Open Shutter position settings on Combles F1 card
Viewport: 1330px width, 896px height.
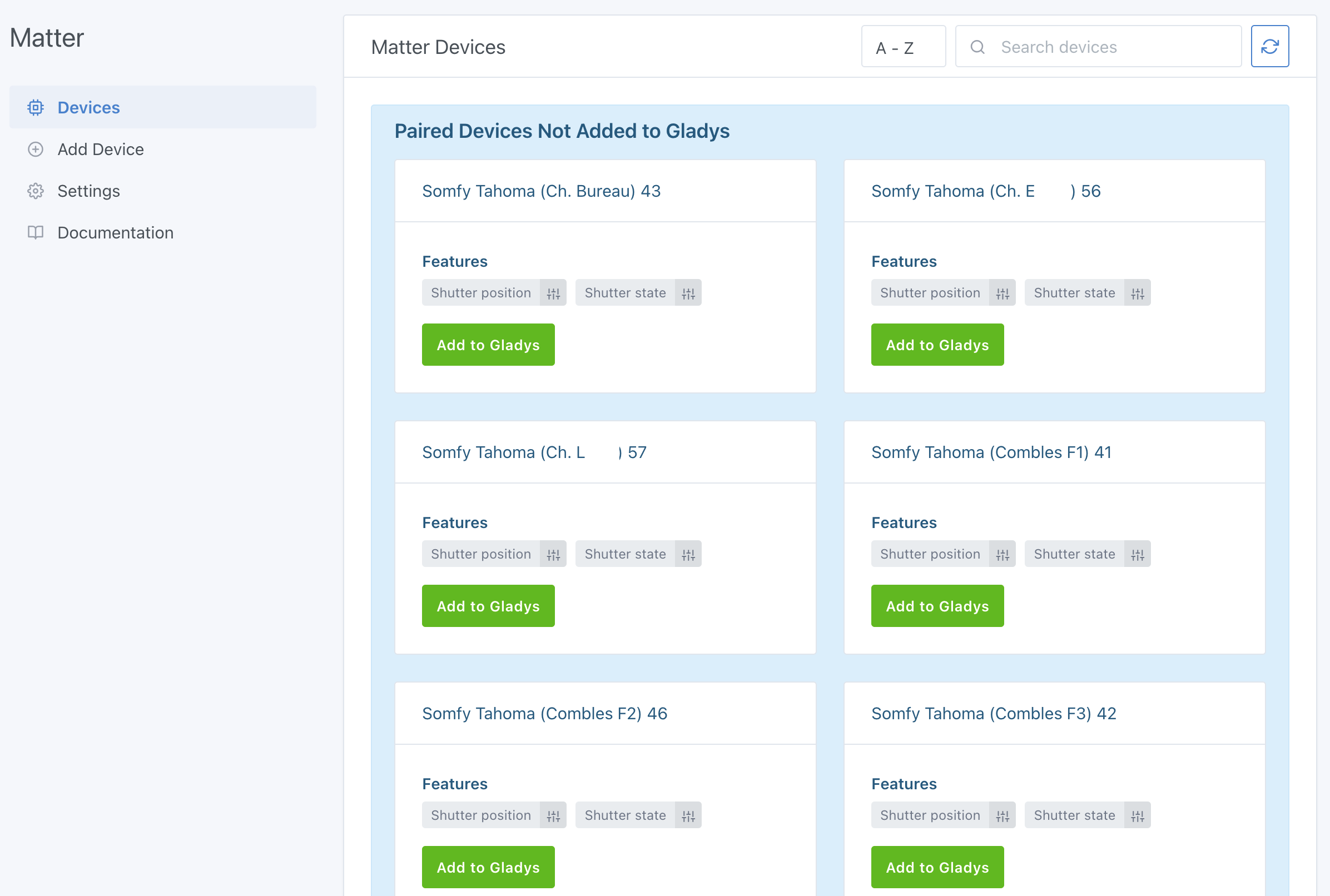(x=1003, y=553)
